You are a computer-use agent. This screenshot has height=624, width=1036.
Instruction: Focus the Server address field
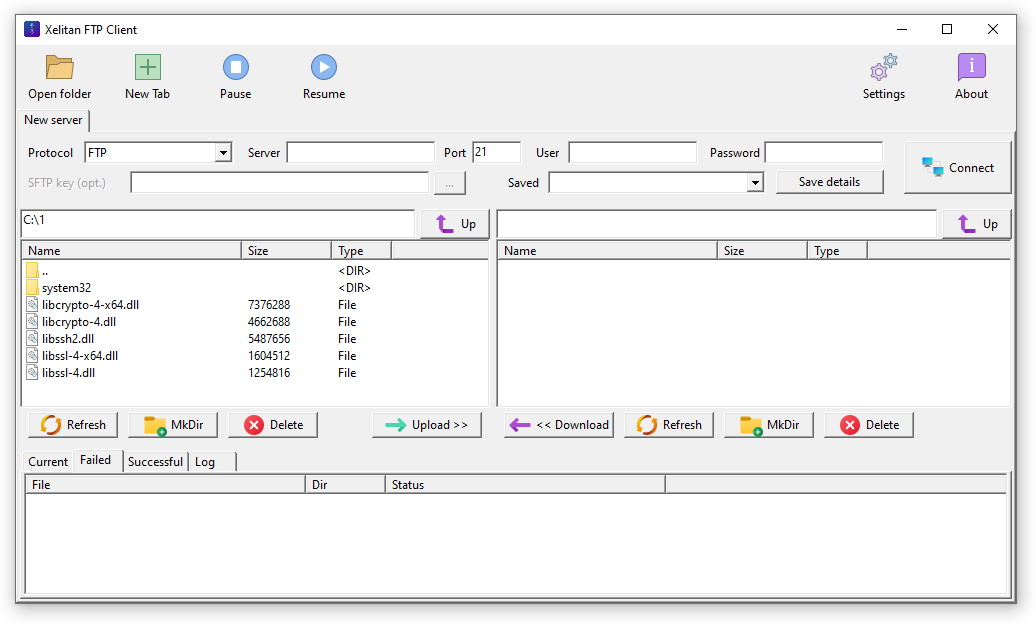click(x=361, y=153)
